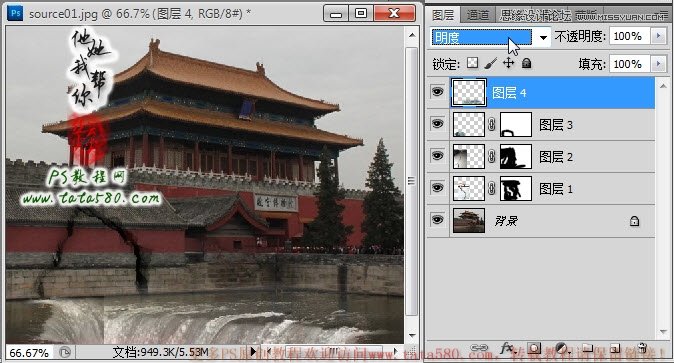Click document horizontal scrollbar left arrow
The width and height of the screenshot is (674, 363).
tap(269, 352)
